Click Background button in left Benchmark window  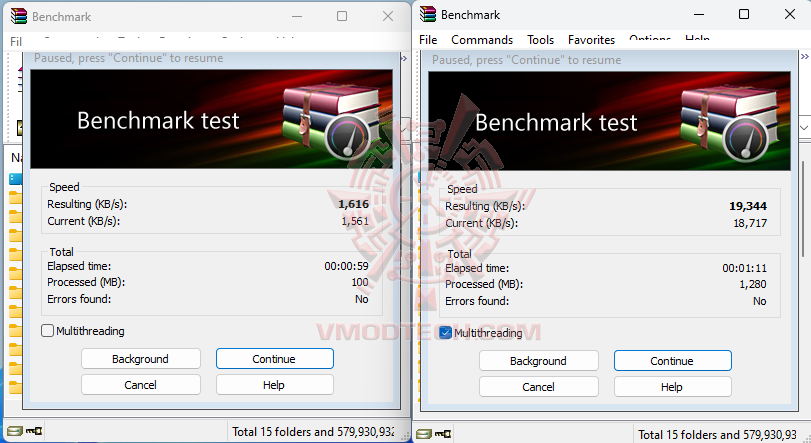tap(141, 359)
